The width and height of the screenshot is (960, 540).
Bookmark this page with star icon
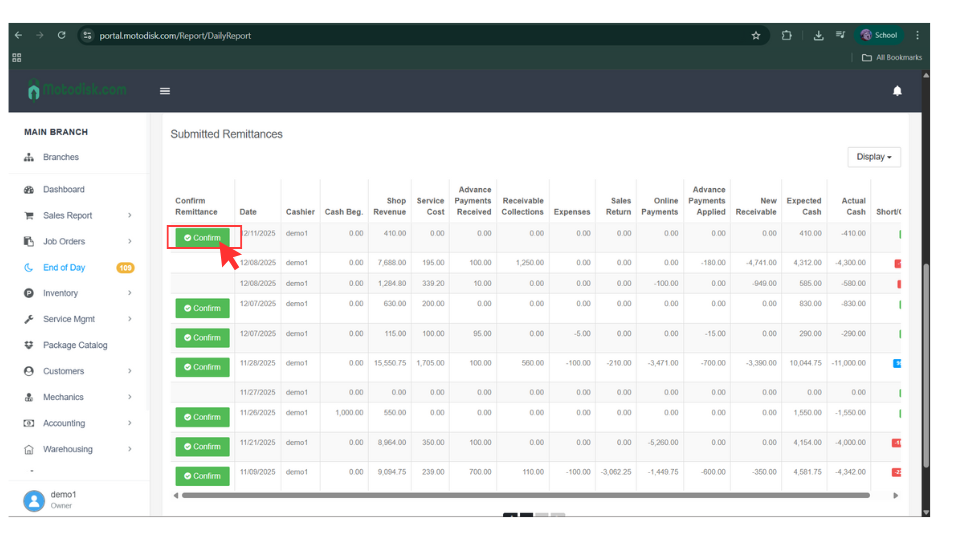coord(756,35)
